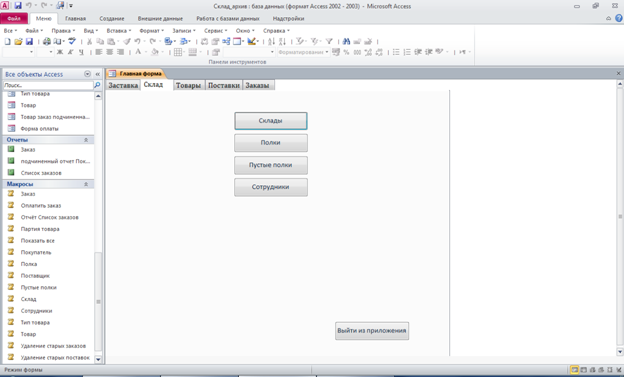This screenshot has width=624, height=377.
Task: Click the Percent style icon
Action: tap(346, 52)
